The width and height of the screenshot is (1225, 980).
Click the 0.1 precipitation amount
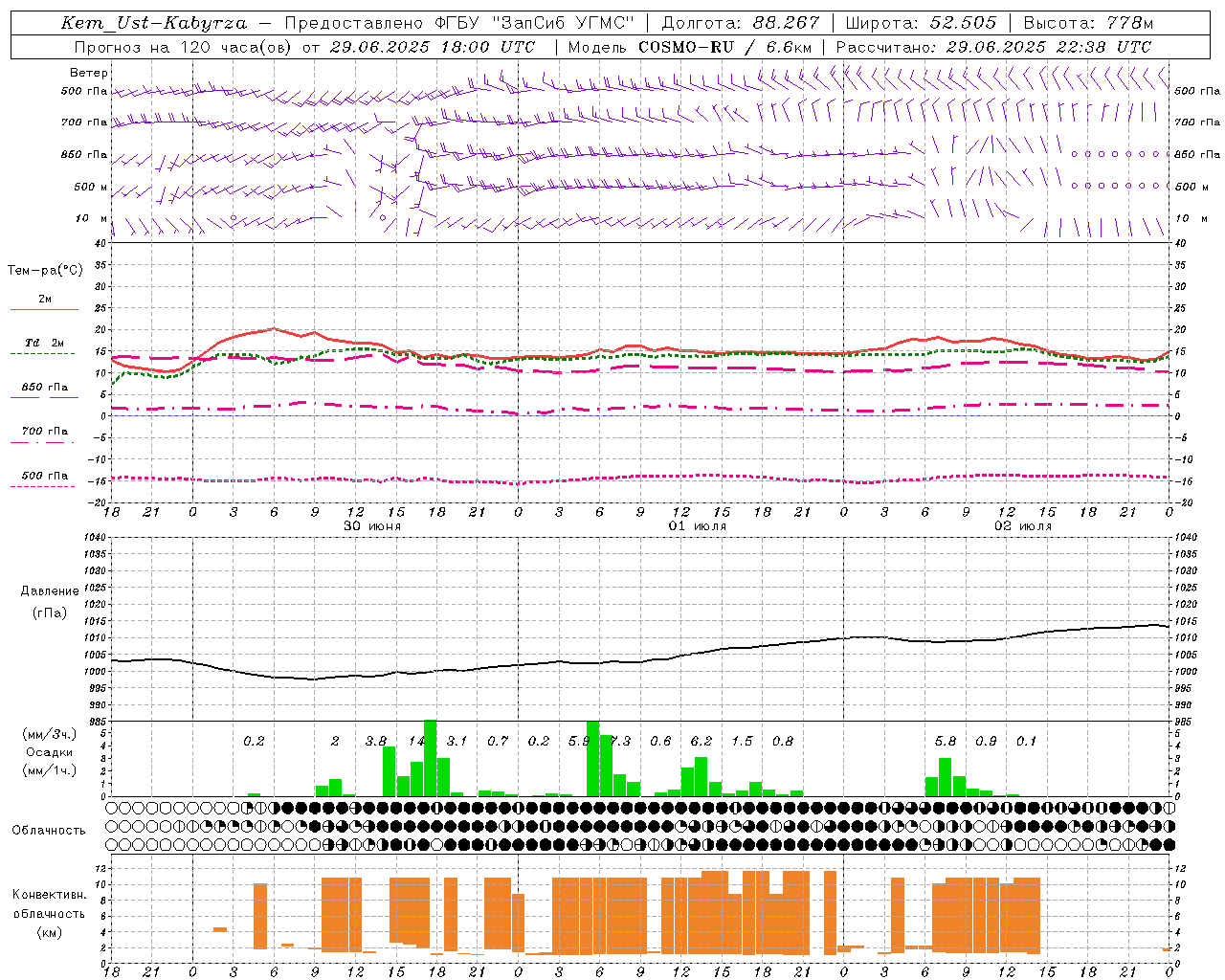(x=1026, y=742)
